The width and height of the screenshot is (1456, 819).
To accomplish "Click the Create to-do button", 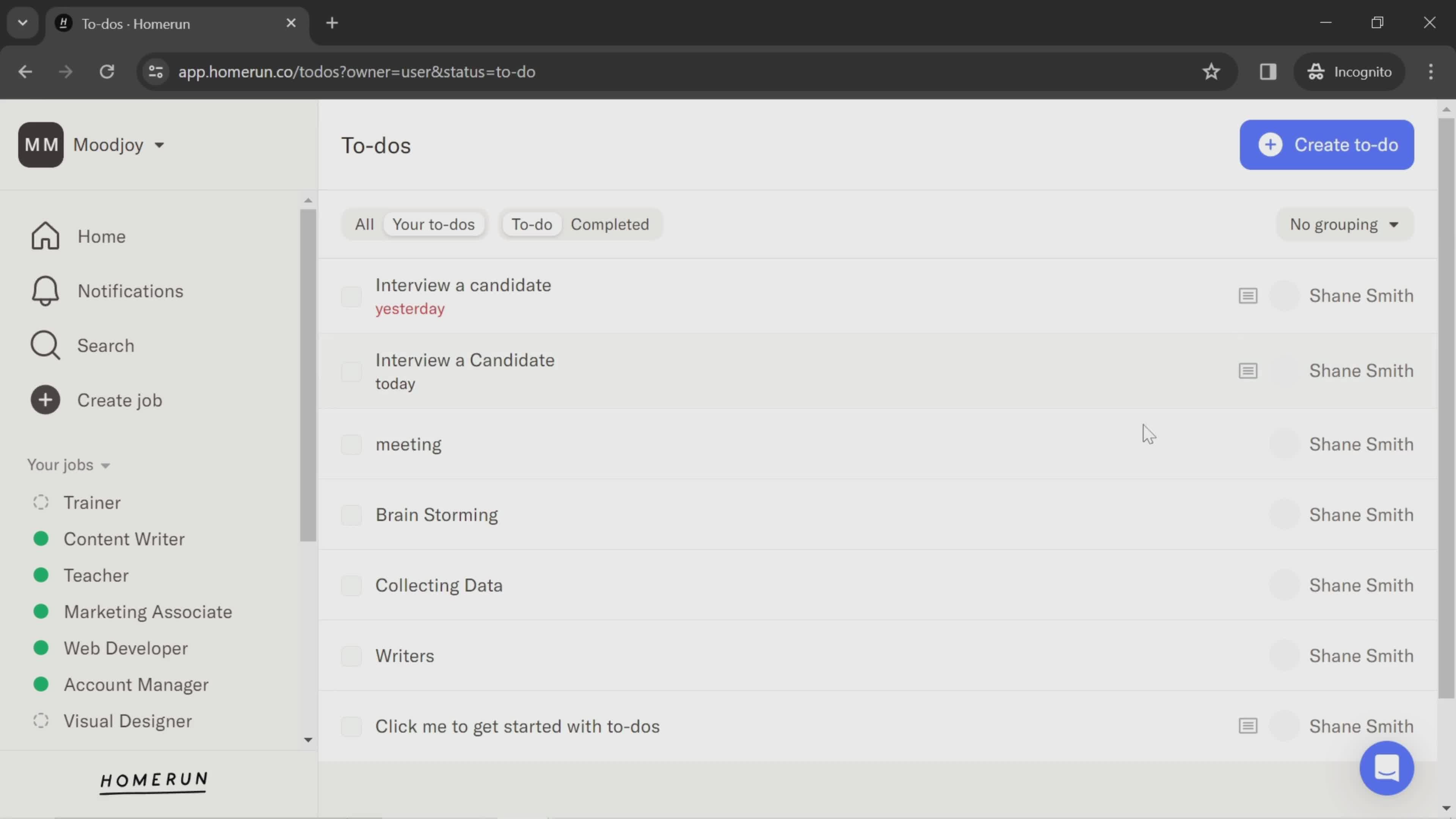I will (1327, 145).
